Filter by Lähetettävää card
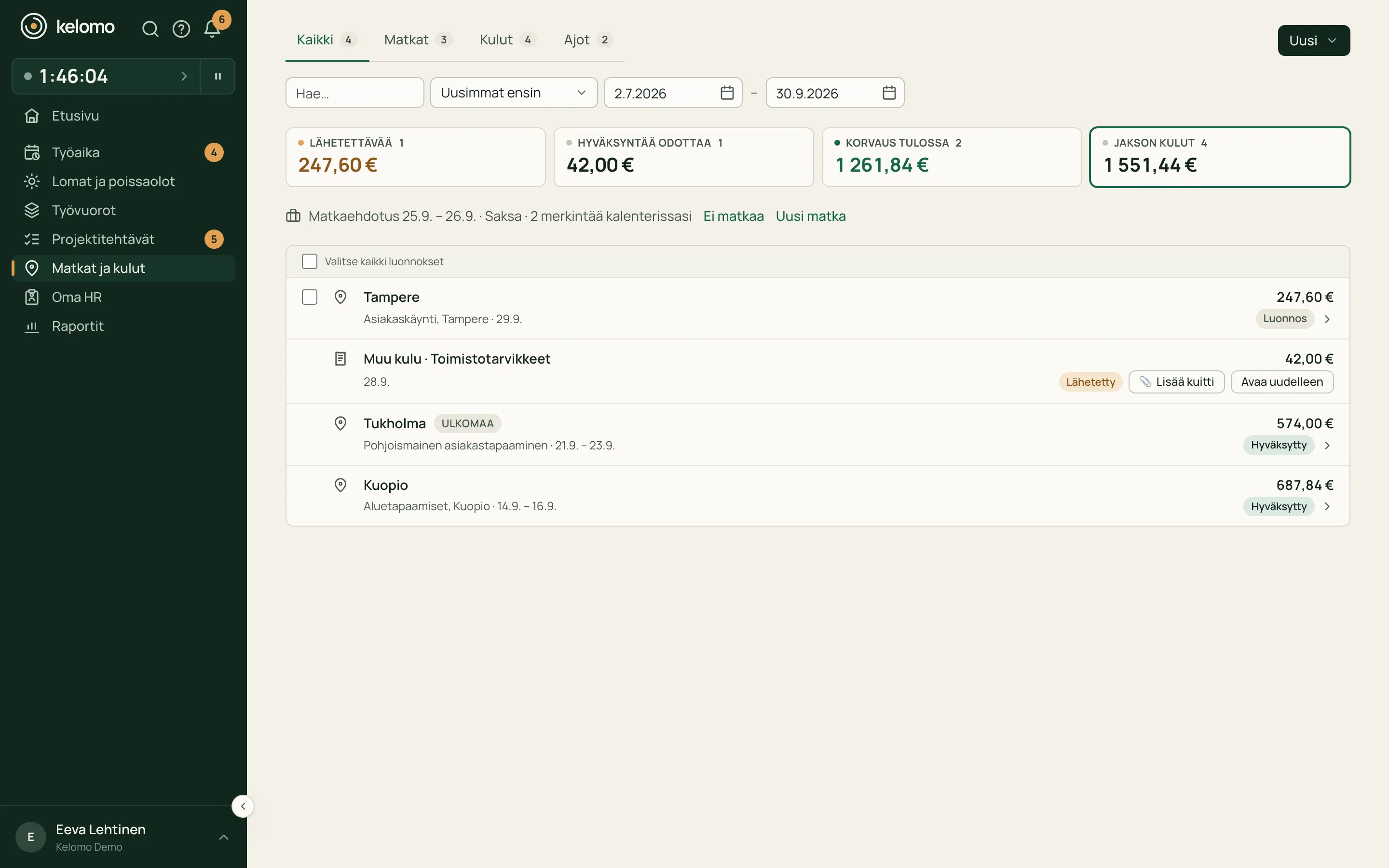Image resolution: width=1389 pixels, height=868 pixels. pyautogui.click(x=416, y=157)
